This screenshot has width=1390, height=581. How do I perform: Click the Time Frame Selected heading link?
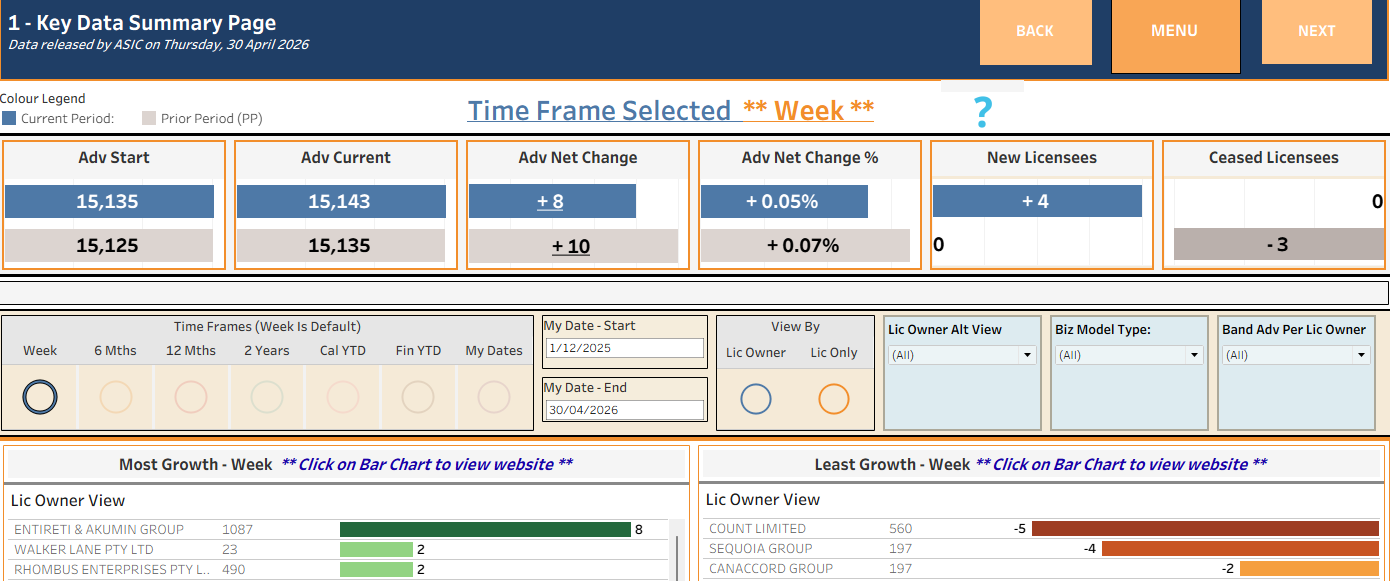(670, 110)
